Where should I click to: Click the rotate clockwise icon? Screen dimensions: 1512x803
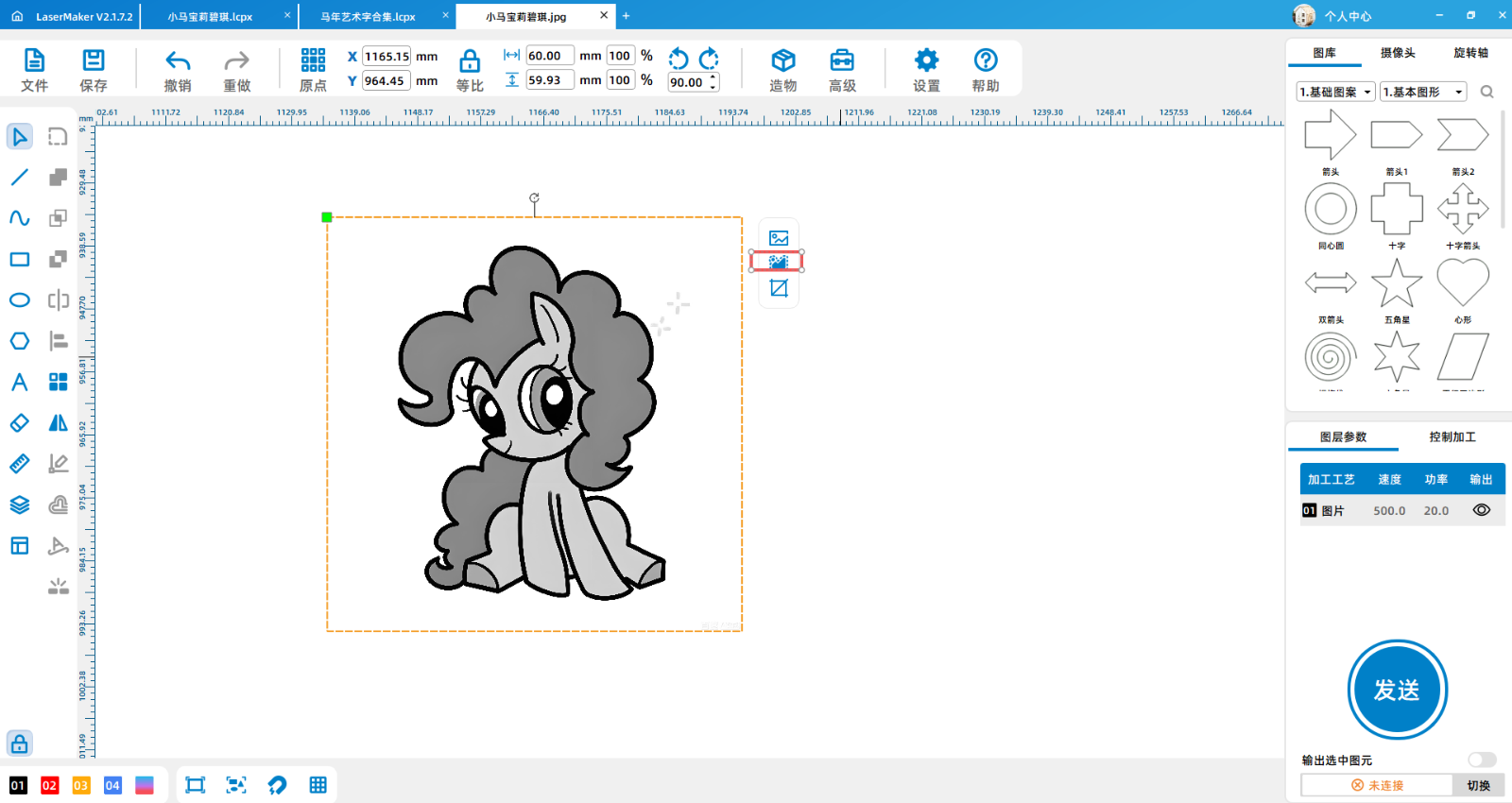click(710, 59)
